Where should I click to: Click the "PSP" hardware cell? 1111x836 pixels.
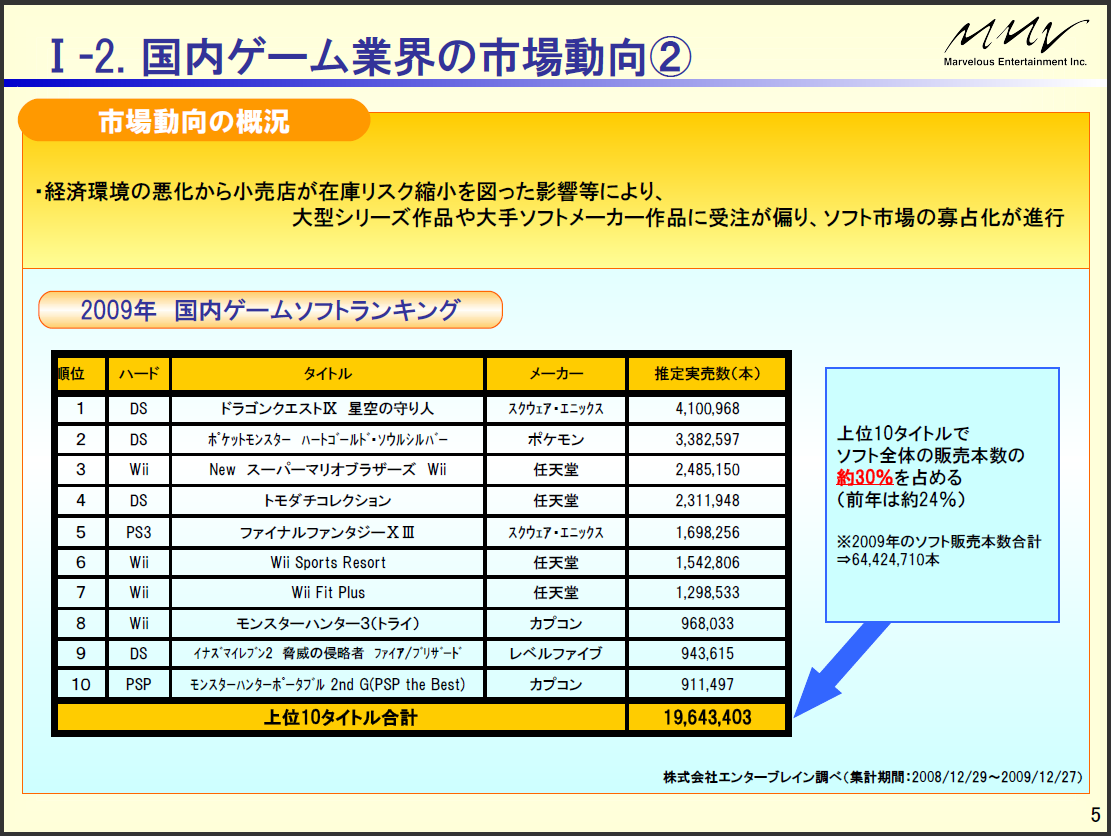coord(139,684)
